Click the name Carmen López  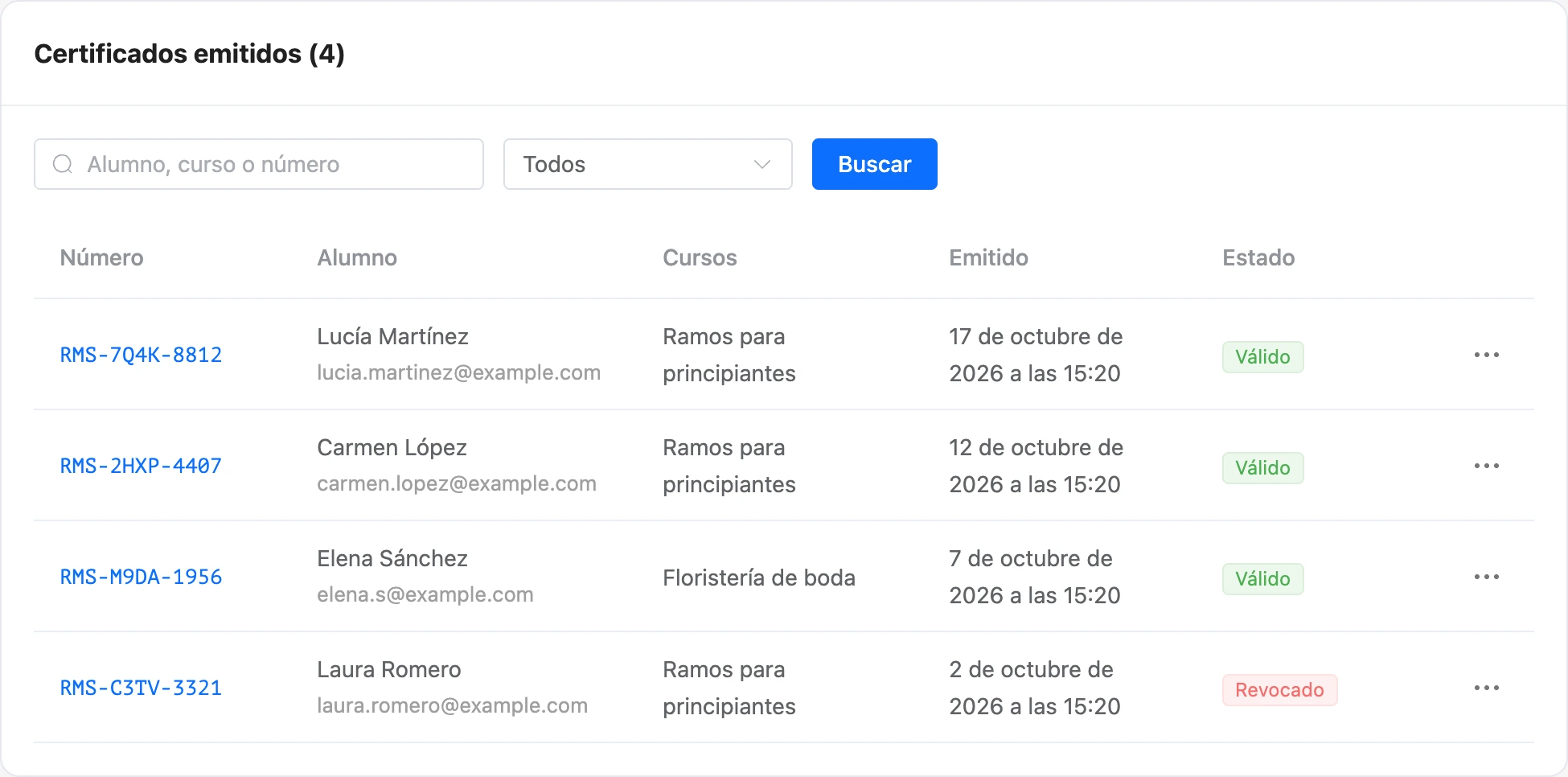[x=392, y=447]
